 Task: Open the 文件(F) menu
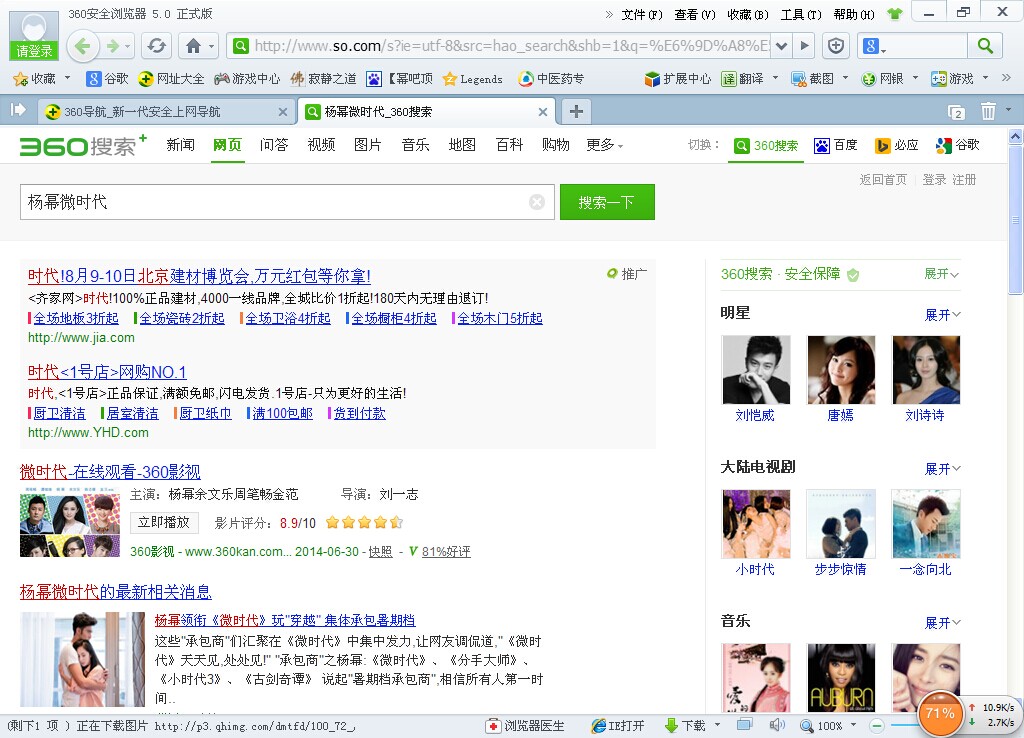pos(642,14)
